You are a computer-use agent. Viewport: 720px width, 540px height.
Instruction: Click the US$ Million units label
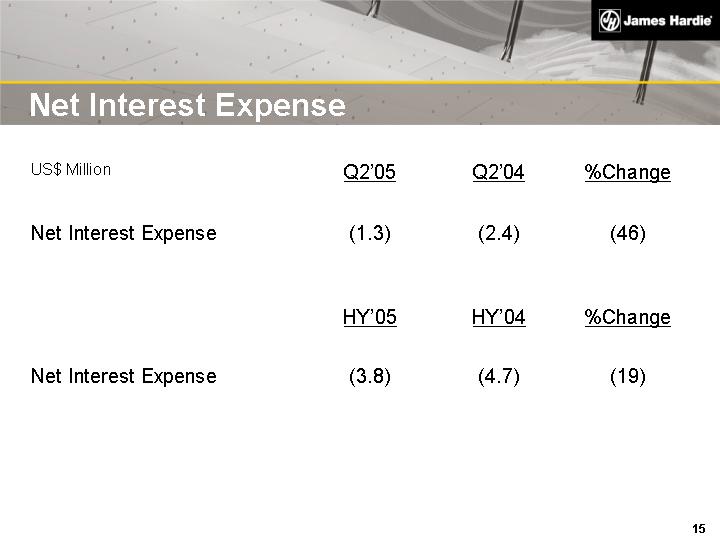(x=71, y=169)
